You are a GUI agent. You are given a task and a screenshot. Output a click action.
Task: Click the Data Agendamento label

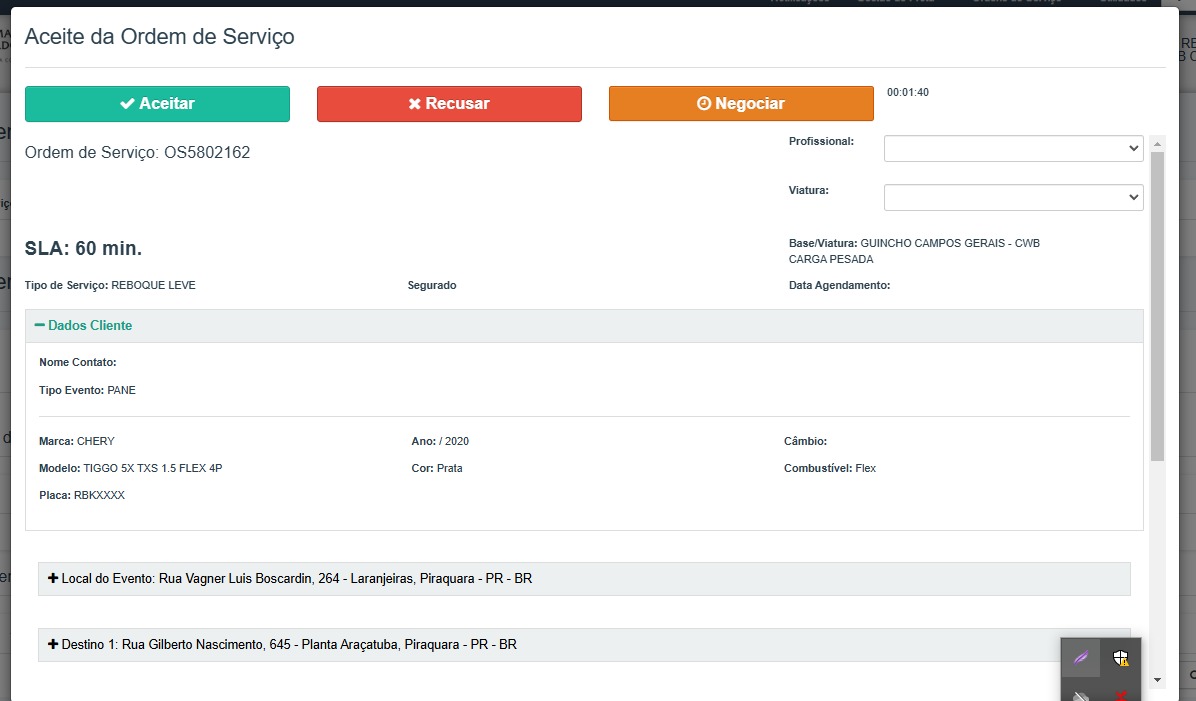coord(839,285)
